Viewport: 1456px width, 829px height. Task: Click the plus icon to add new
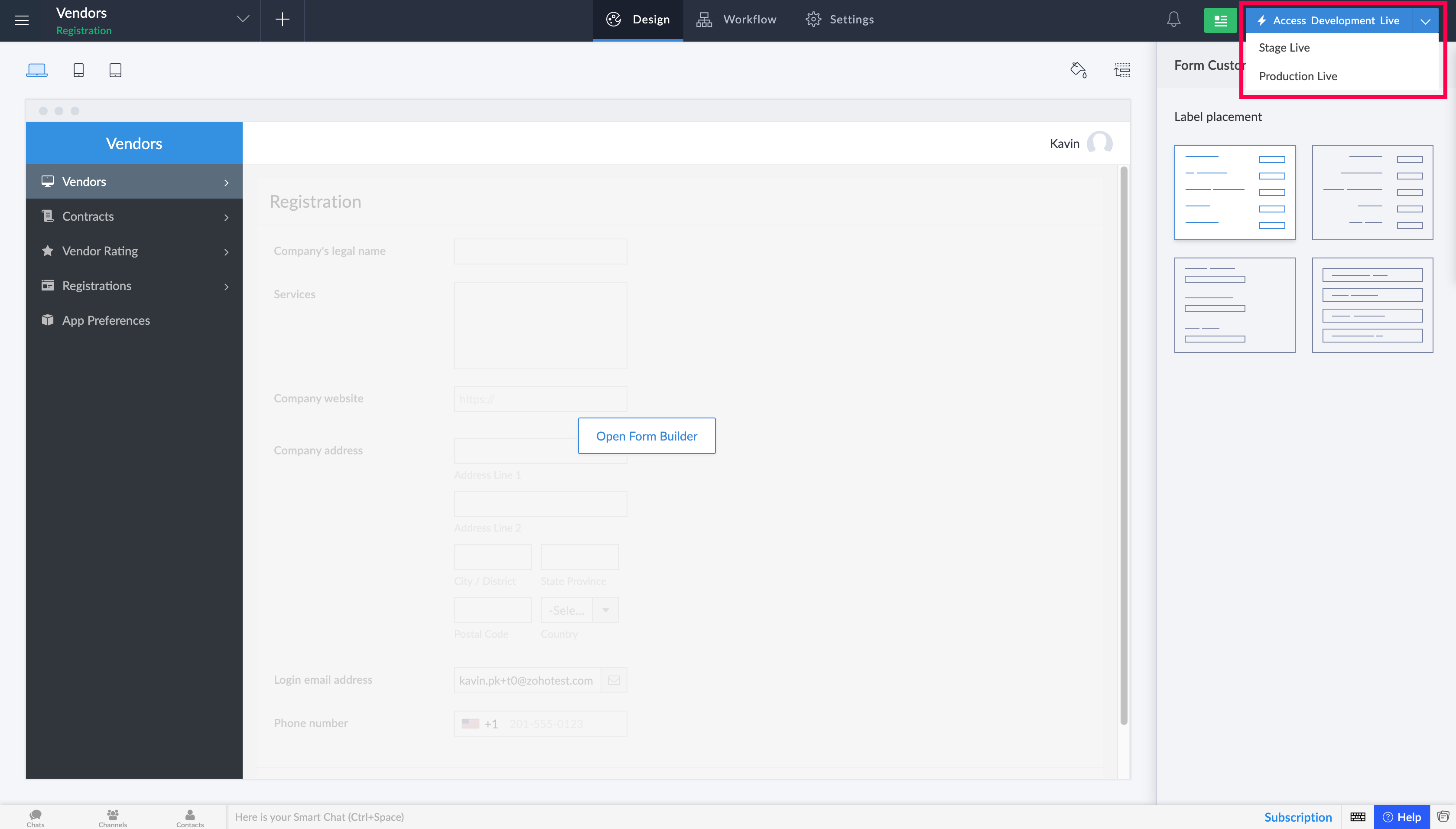(x=282, y=20)
